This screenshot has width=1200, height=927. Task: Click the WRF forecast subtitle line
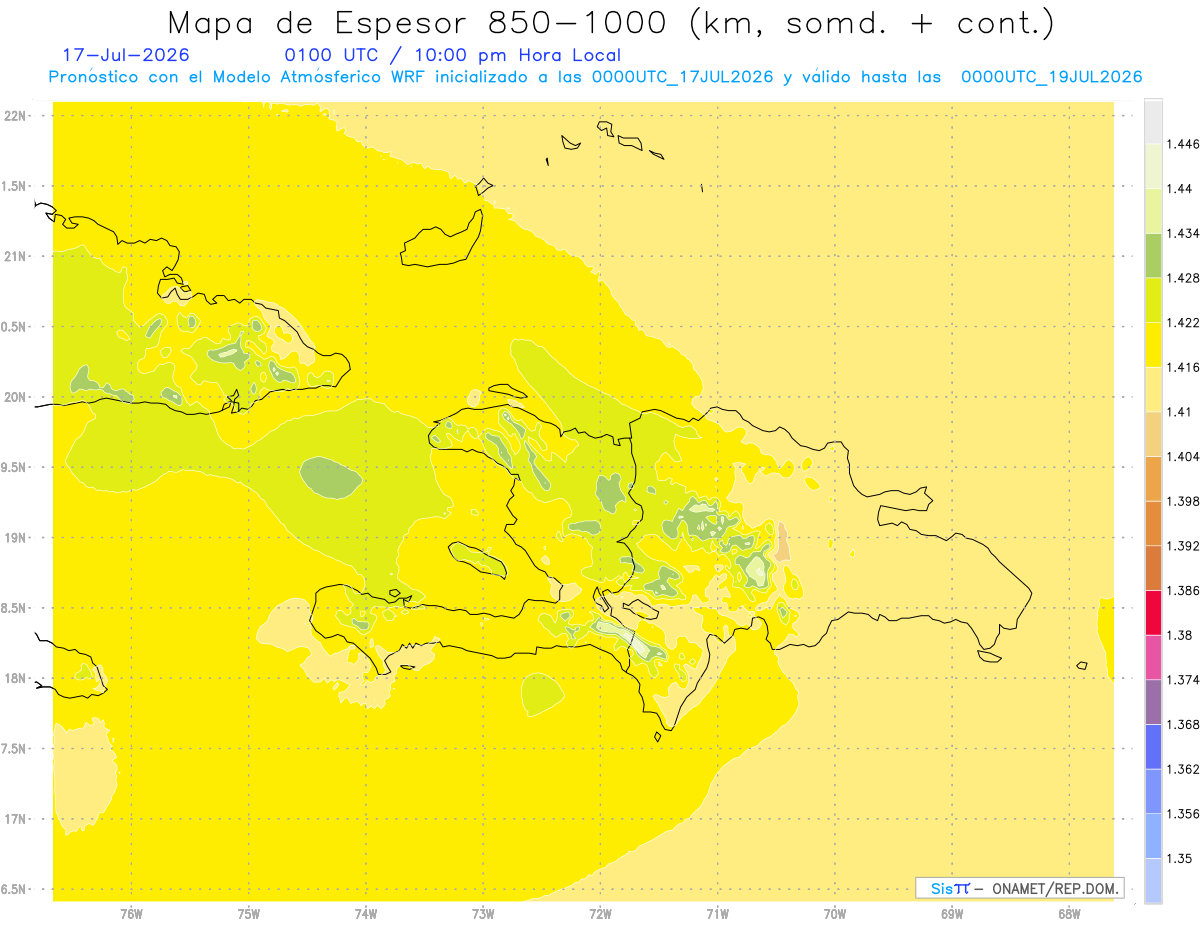tap(595, 77)
